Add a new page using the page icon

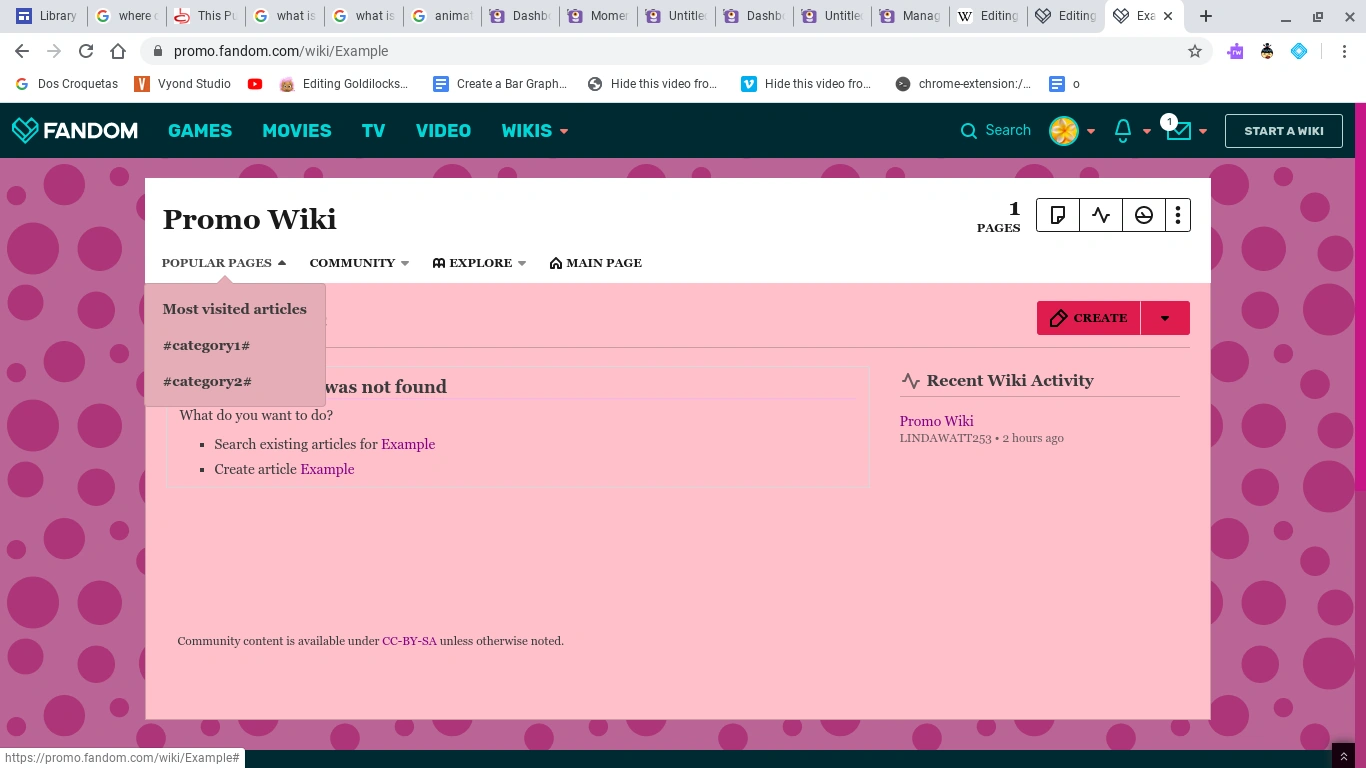(1058, 215)
